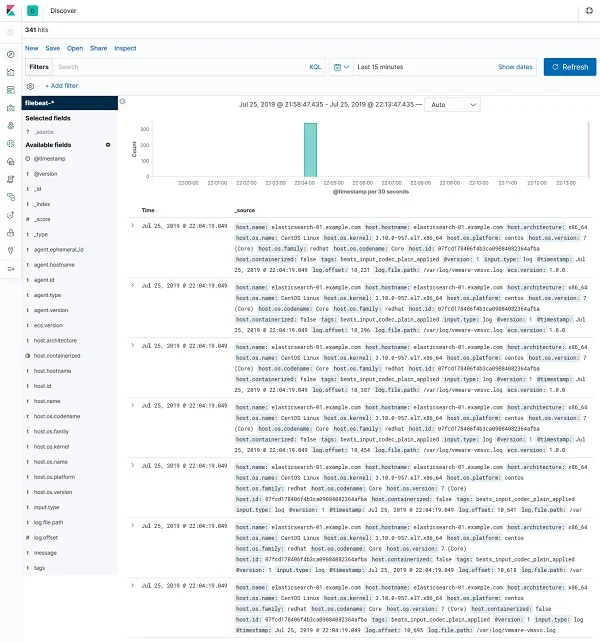Open the Maps app icon in sidebar
This screenshot has width=600, height=642.
(x=11, y=126)
